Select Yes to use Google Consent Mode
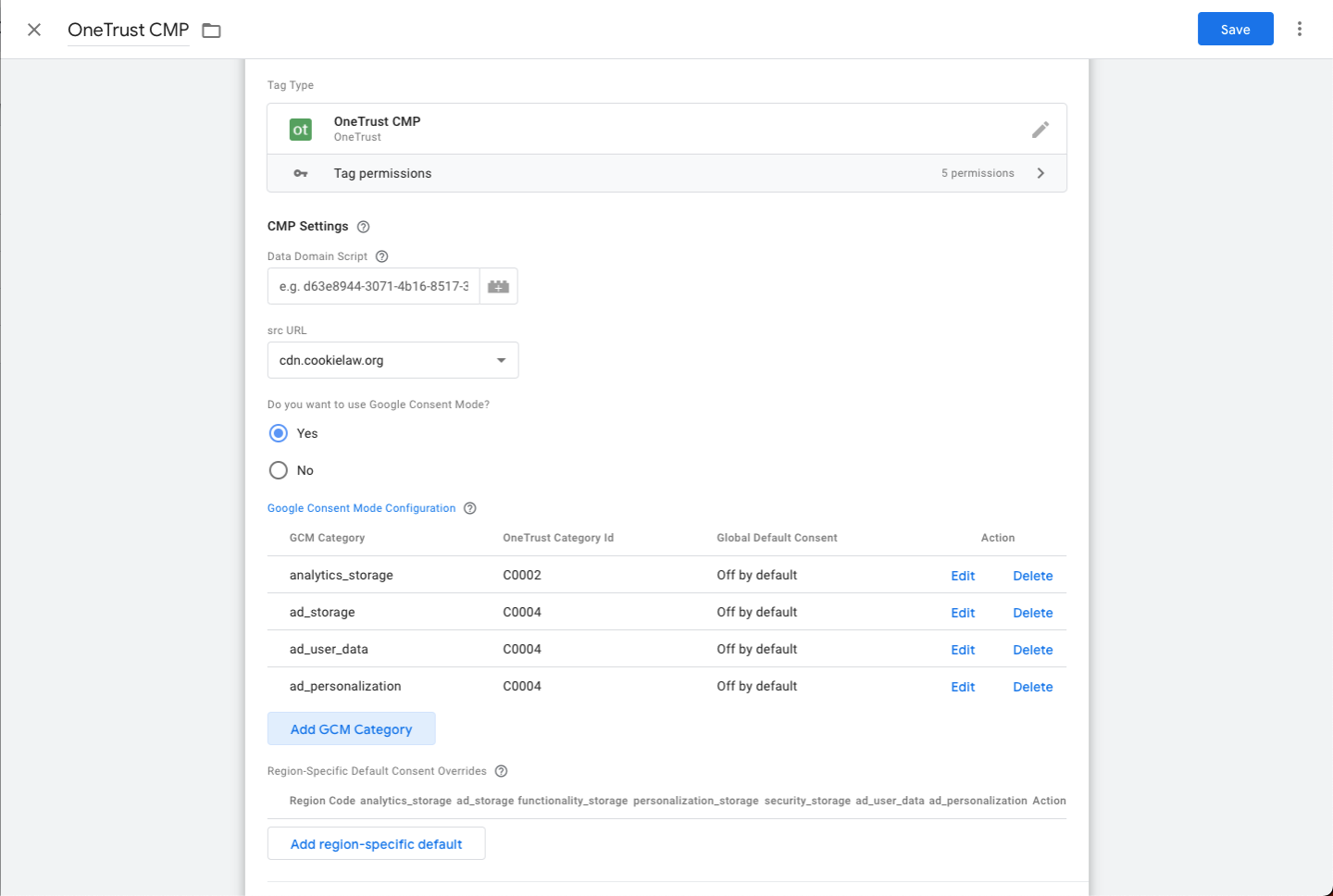1333x896 pixels. 279,433
